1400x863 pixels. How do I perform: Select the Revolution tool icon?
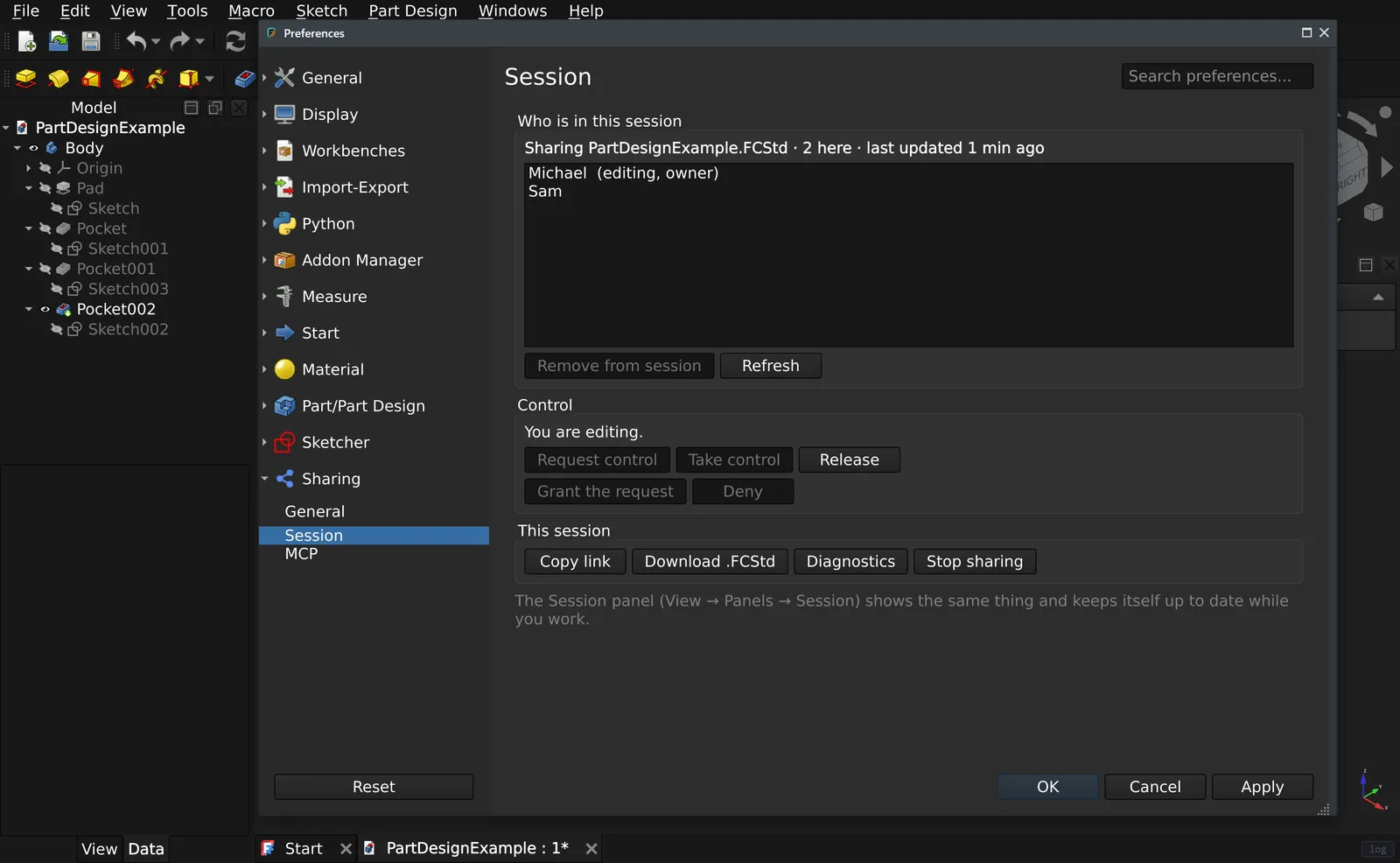click(x=59, y=79)
